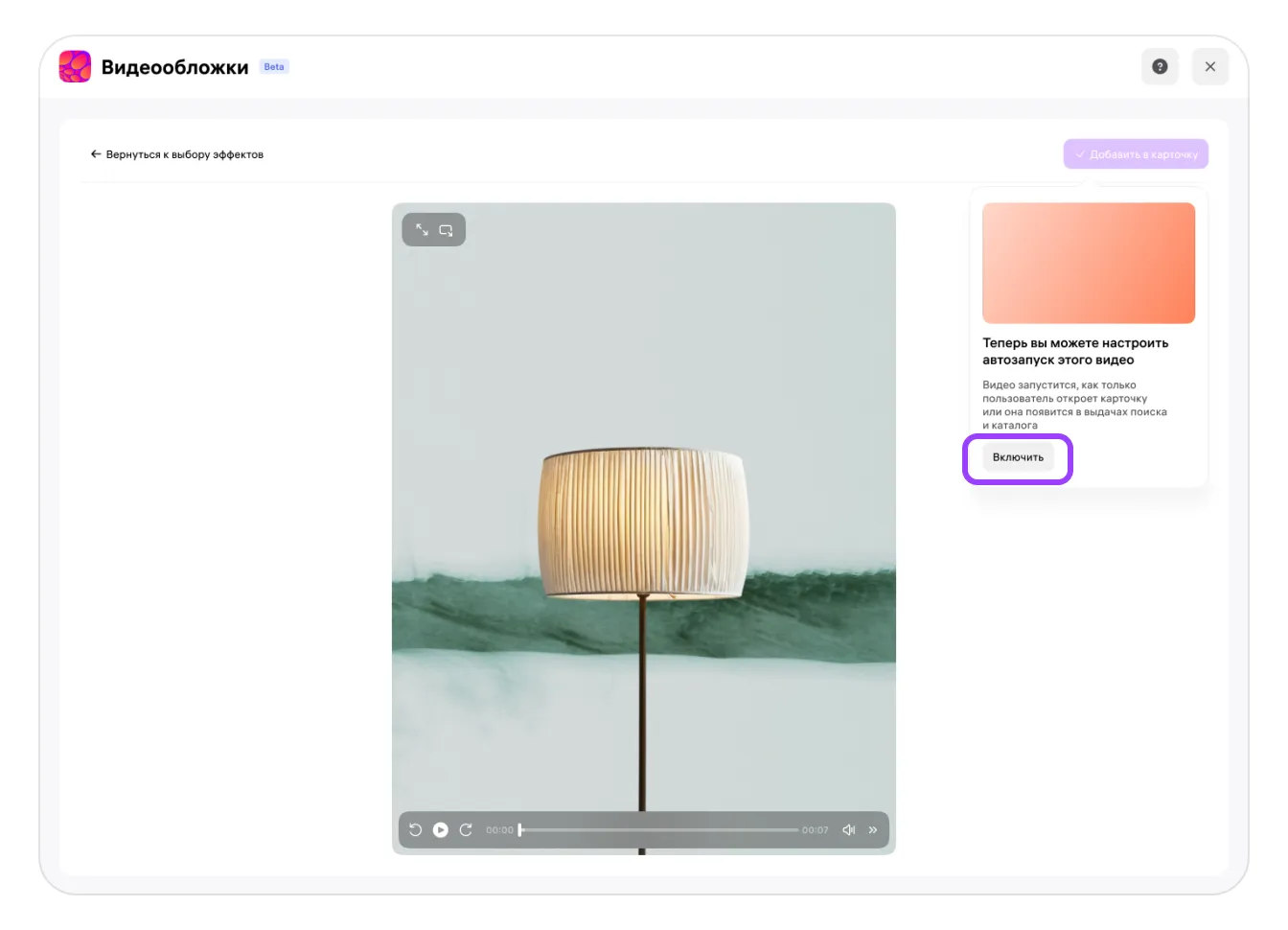
Task: Play the lamp video cover
Action: tap(440, 830)
